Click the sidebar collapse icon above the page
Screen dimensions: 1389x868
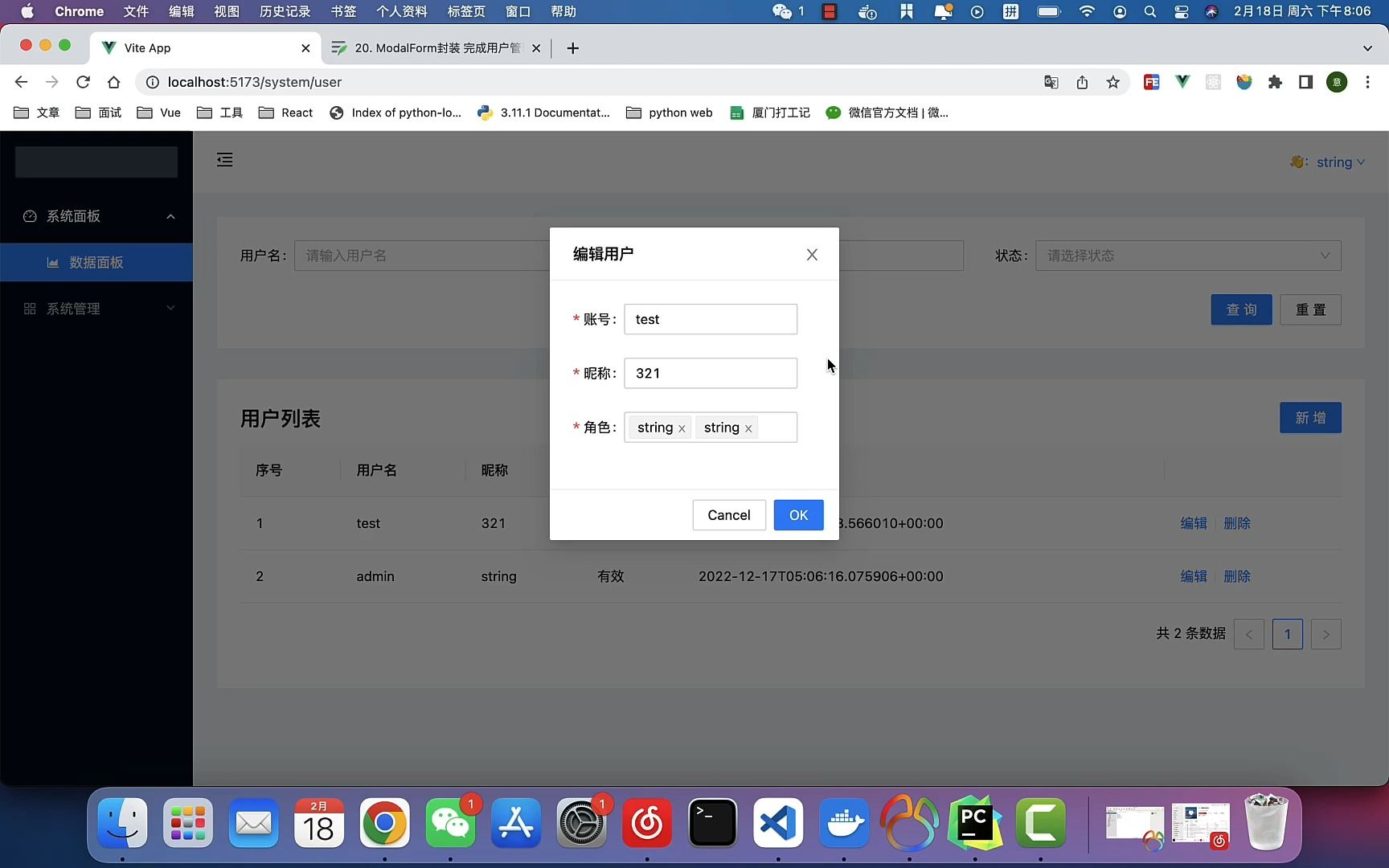click(224, 160)
